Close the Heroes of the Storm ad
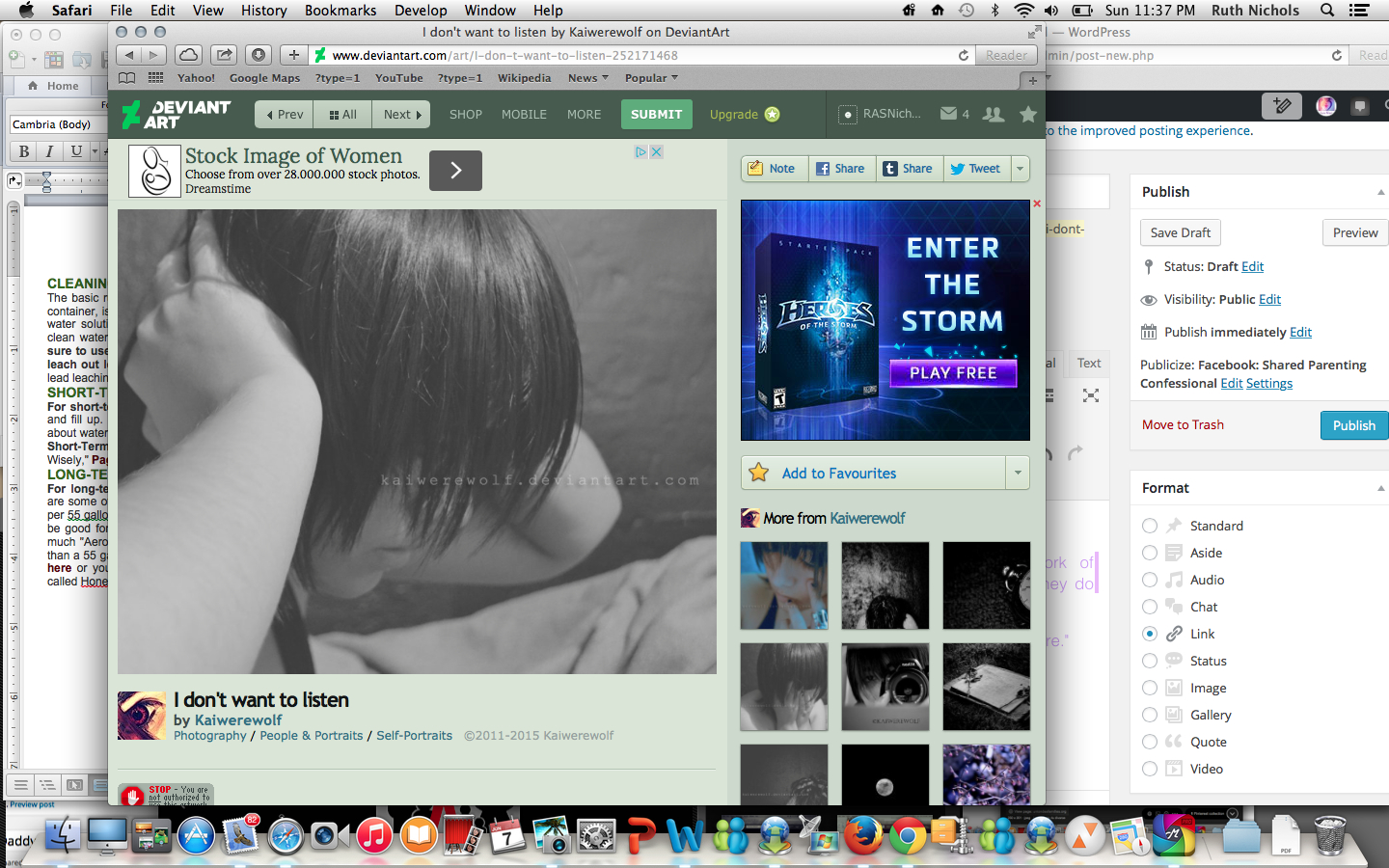 coord(1037,204)
